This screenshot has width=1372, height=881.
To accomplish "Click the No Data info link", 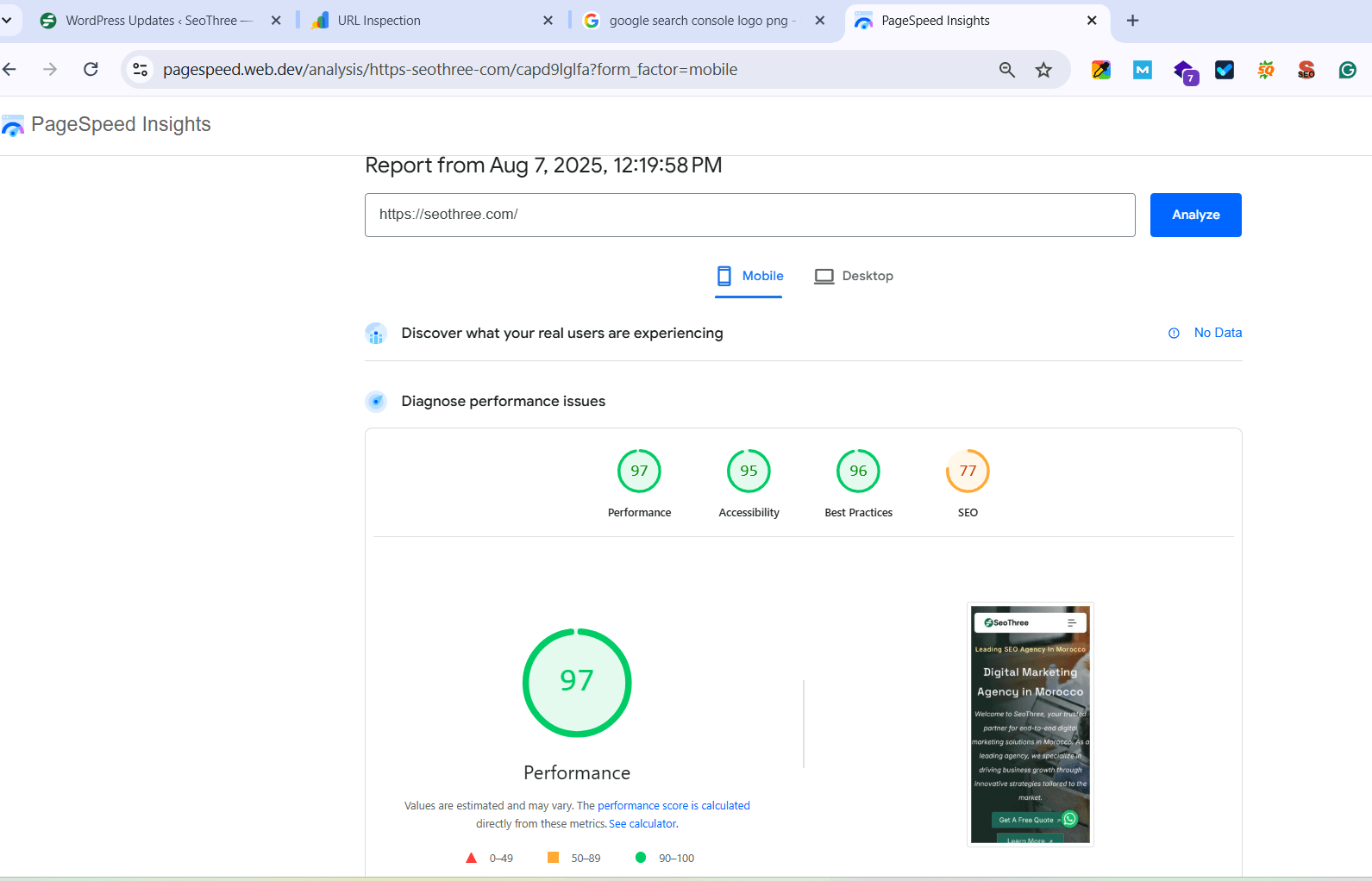I will (1206, 333).
